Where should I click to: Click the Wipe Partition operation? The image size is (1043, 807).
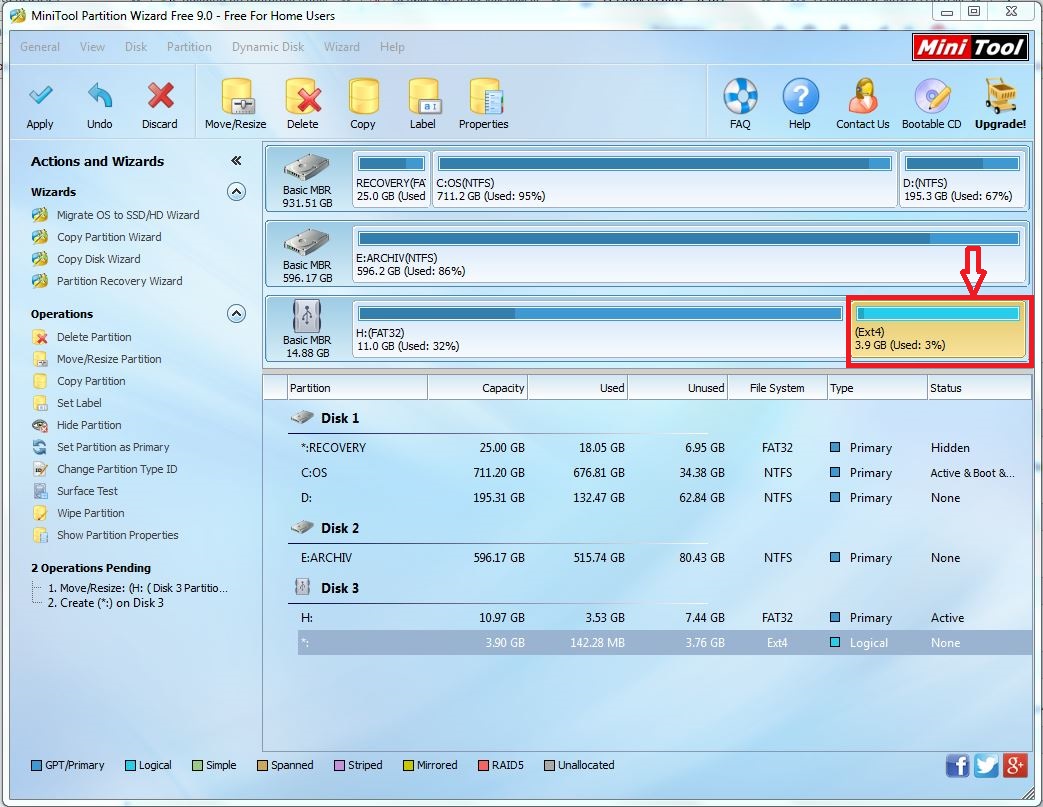[90, 513]
